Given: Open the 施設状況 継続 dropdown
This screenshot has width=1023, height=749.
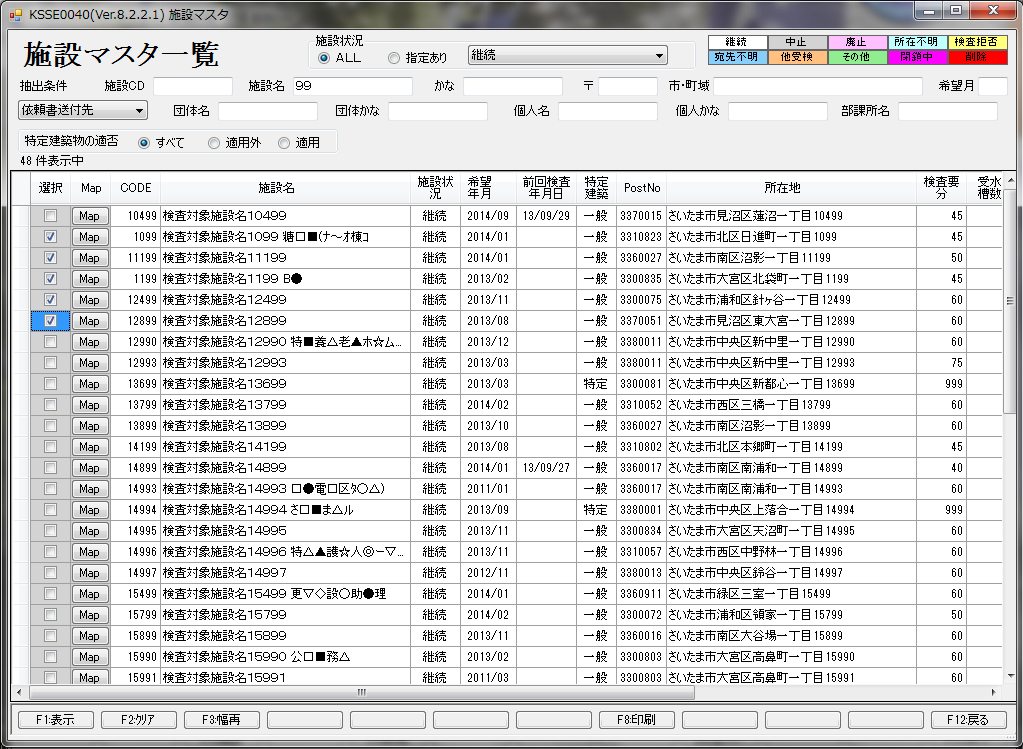Looking at the screenshot, I should tap(568, 55).
